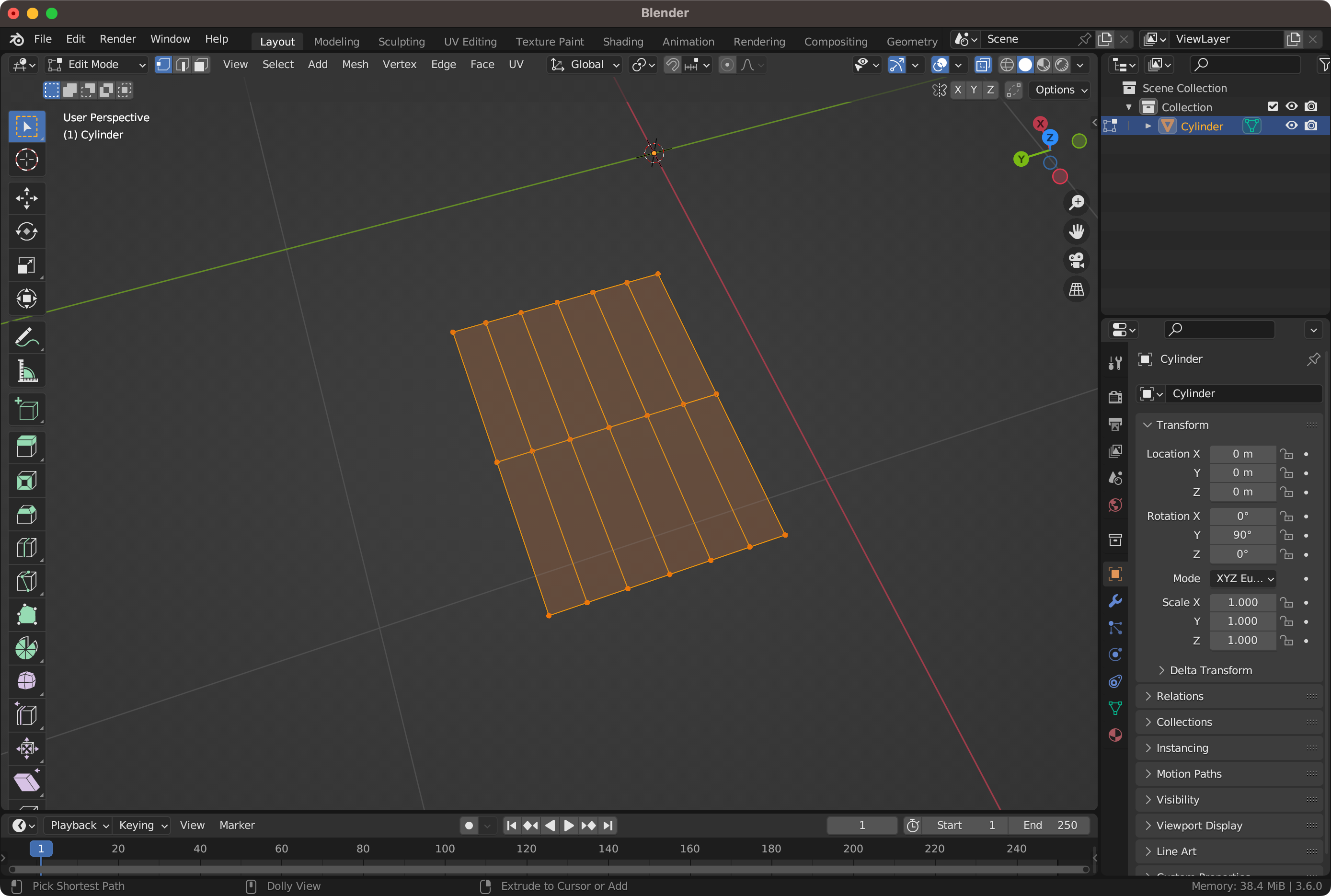Select the Extrude Region tool

coord(27,448)
